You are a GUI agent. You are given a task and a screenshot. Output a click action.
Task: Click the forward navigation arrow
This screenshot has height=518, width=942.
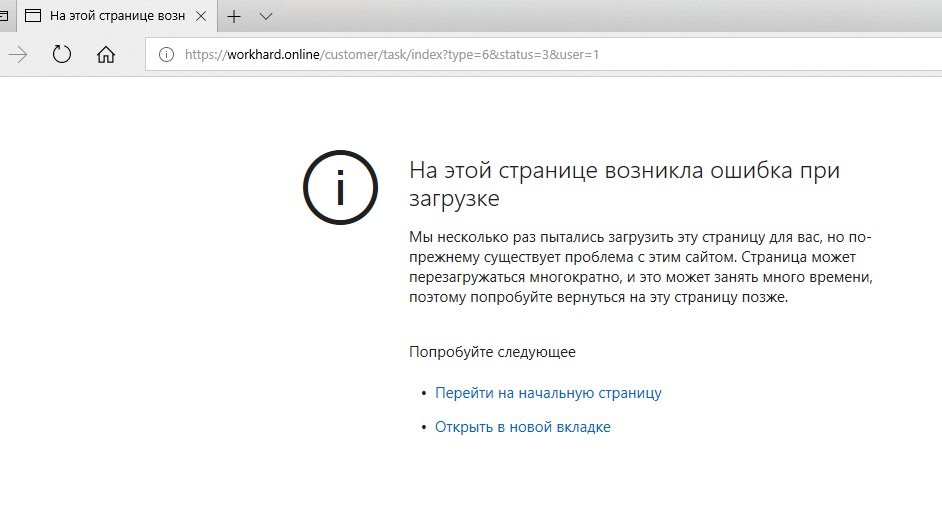pos(18,55)
